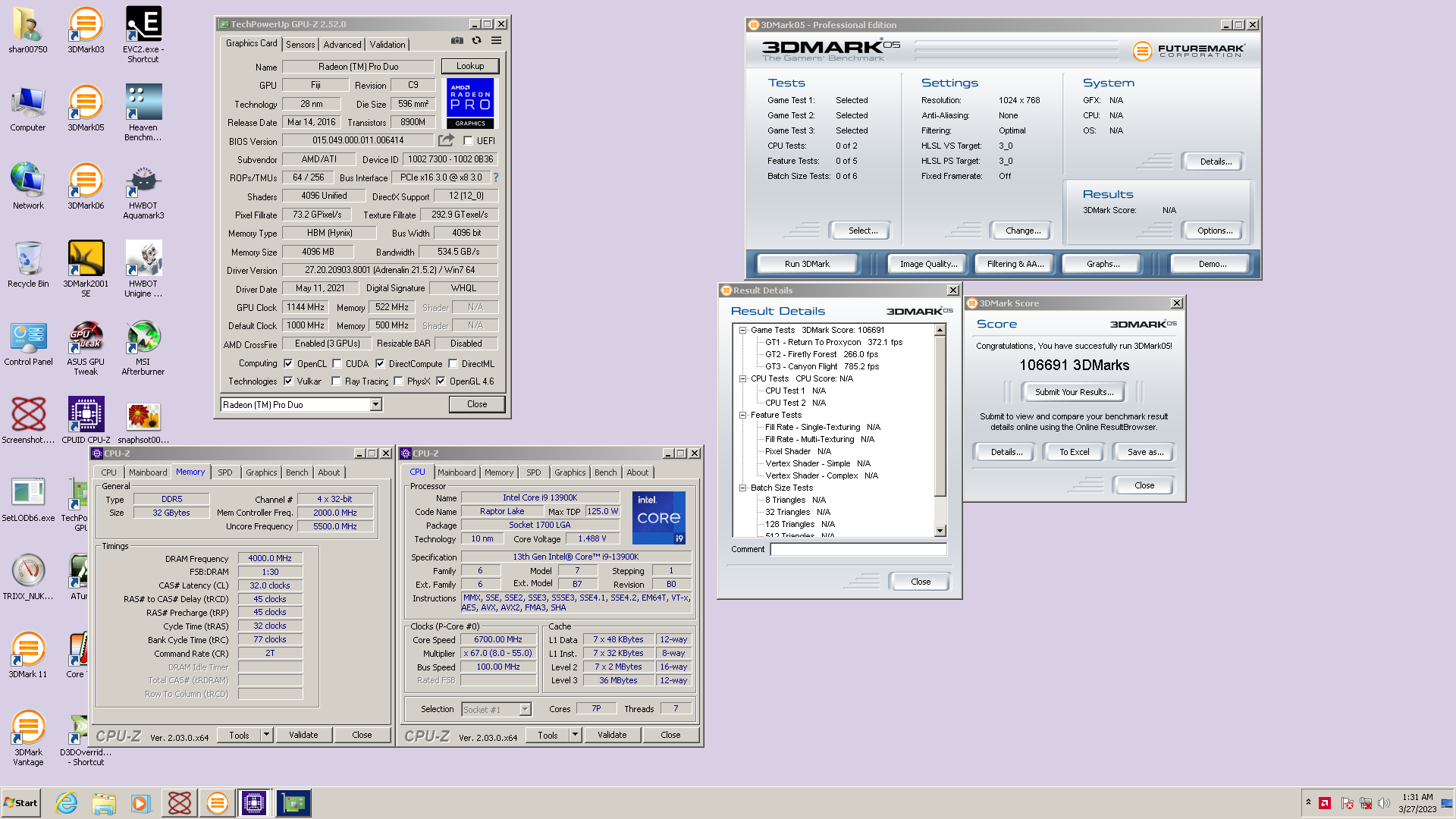Toggle DirectCompute checkbox in GPU-Z
The image size is (1456, 819).
(x=380, y=364)
